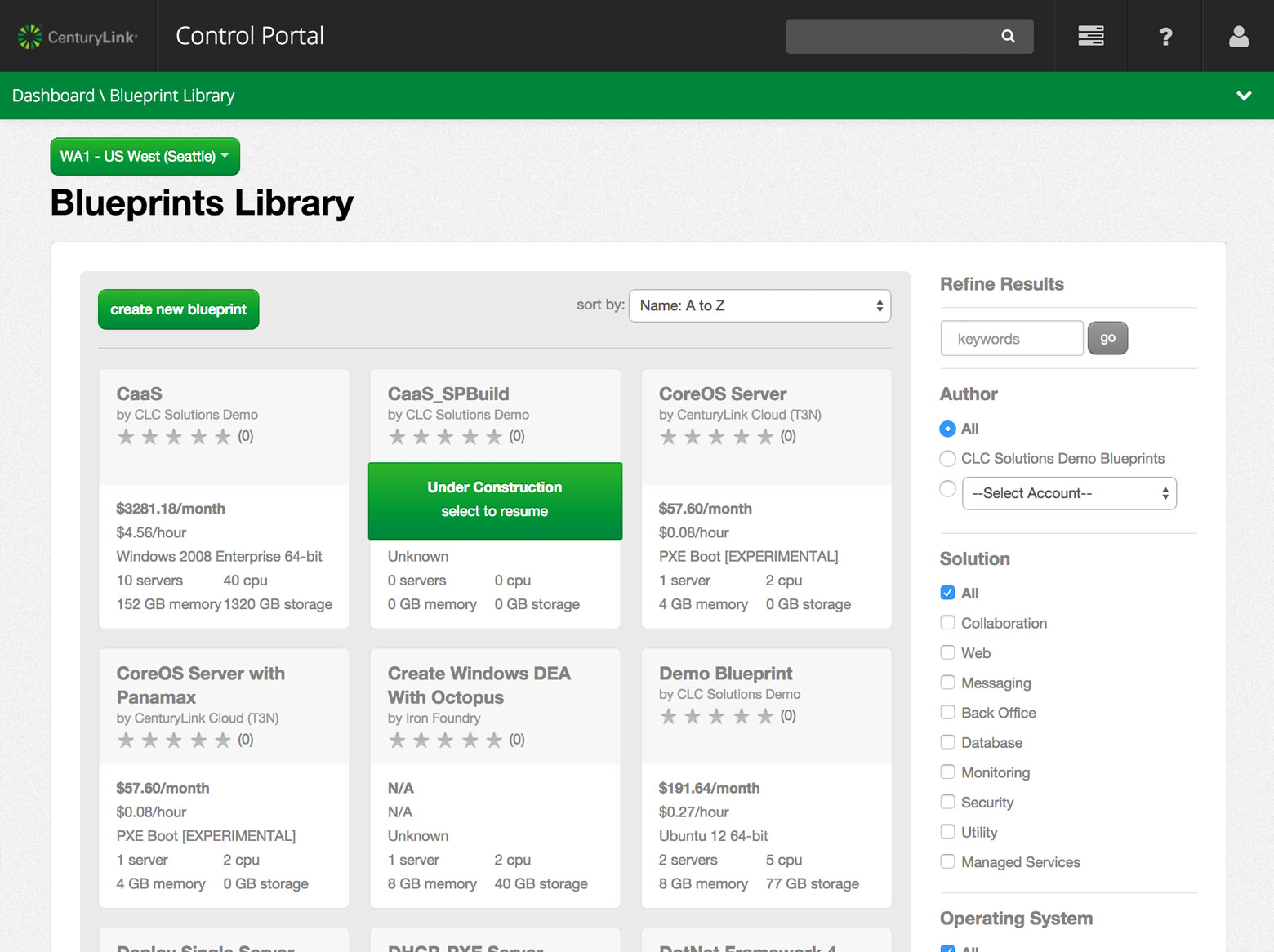
Task: Open the sort by Name: A to Z dropdown
Action: click(759, 305)
